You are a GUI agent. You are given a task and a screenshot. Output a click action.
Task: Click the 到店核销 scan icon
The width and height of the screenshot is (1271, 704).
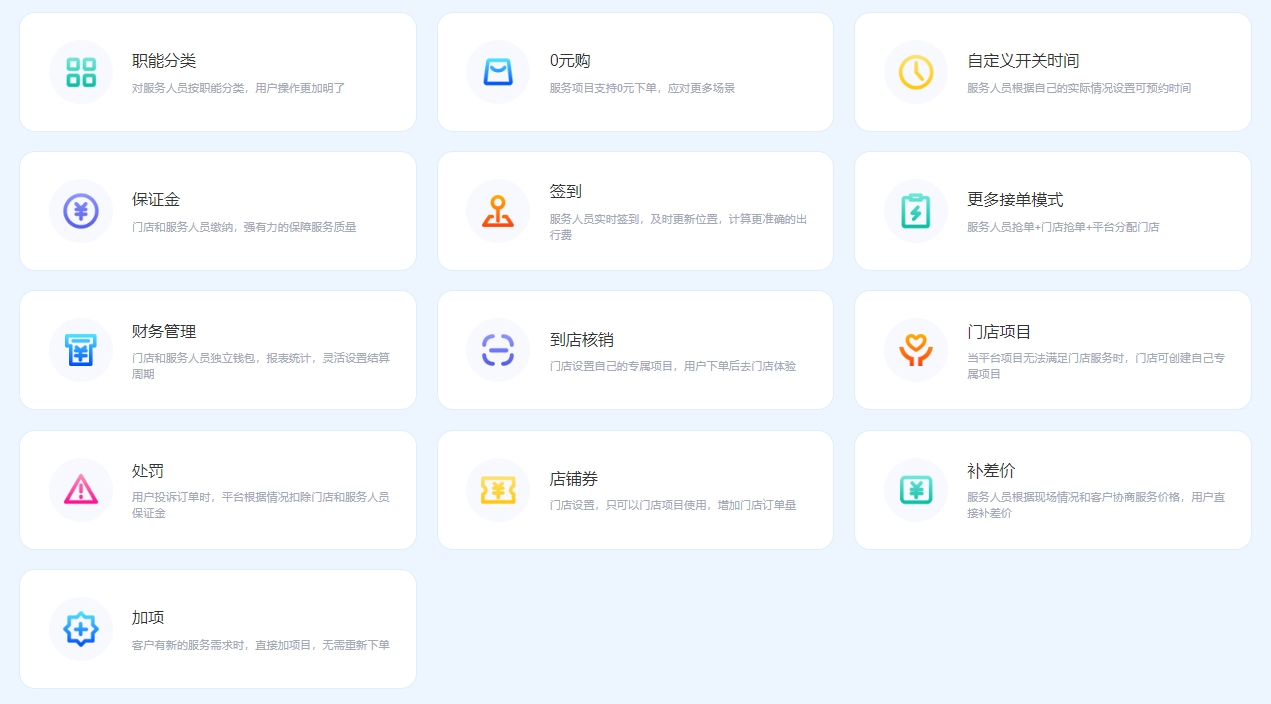click(x=498, y=350)
